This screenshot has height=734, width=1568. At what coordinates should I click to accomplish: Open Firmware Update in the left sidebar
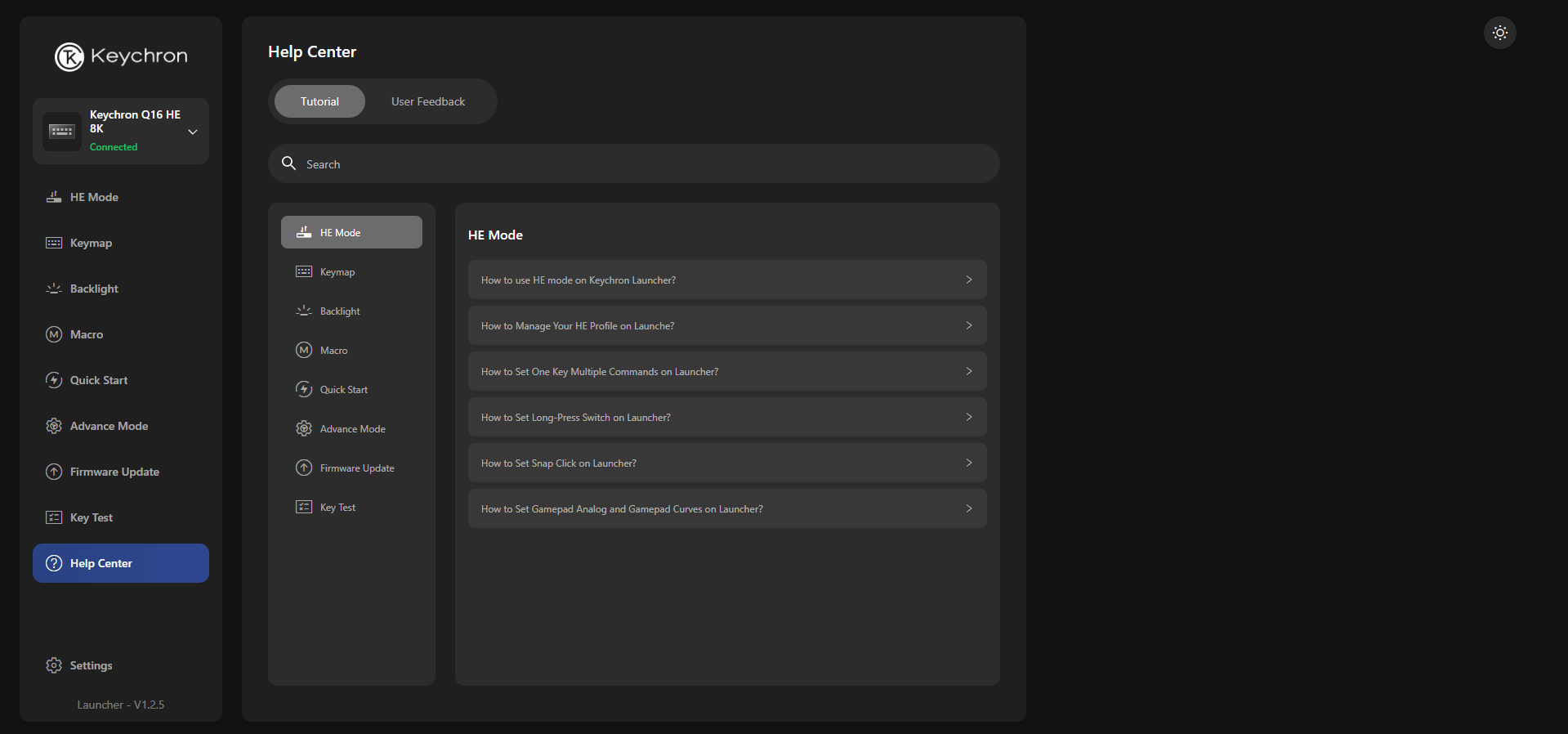pos(114,472)
